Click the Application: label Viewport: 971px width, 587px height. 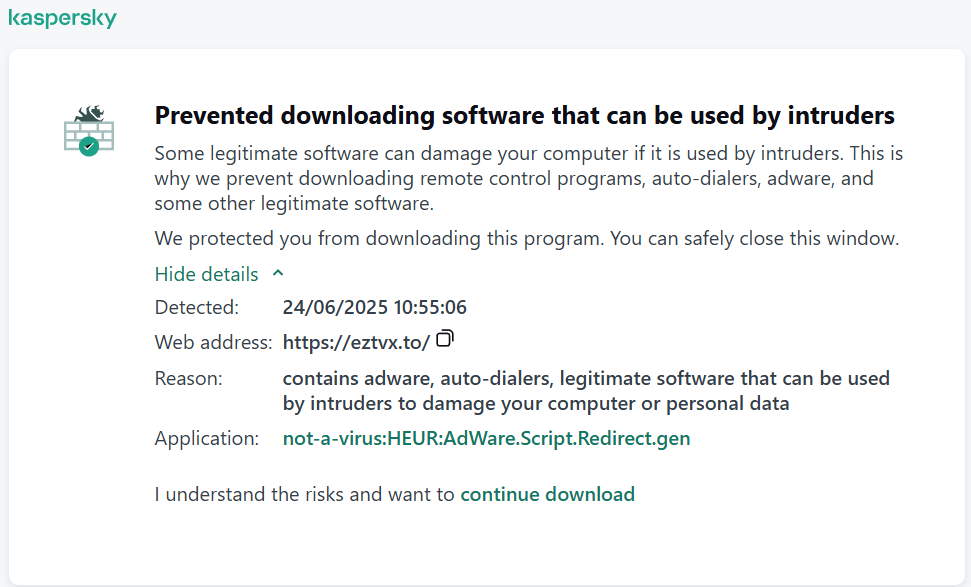[x=207, y=438]
